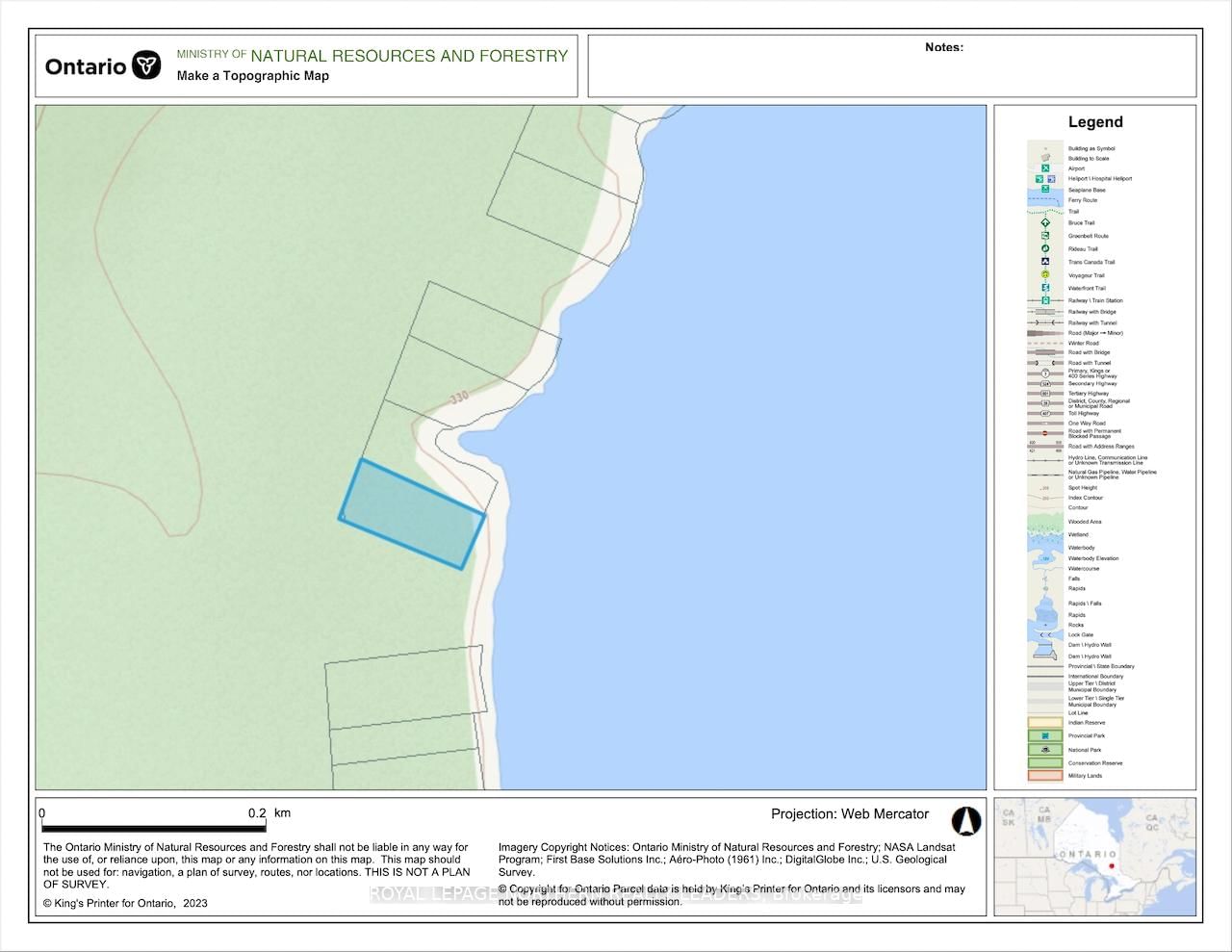
Task: Click the 330 contour label on map
Action: (x=459, y=398)
